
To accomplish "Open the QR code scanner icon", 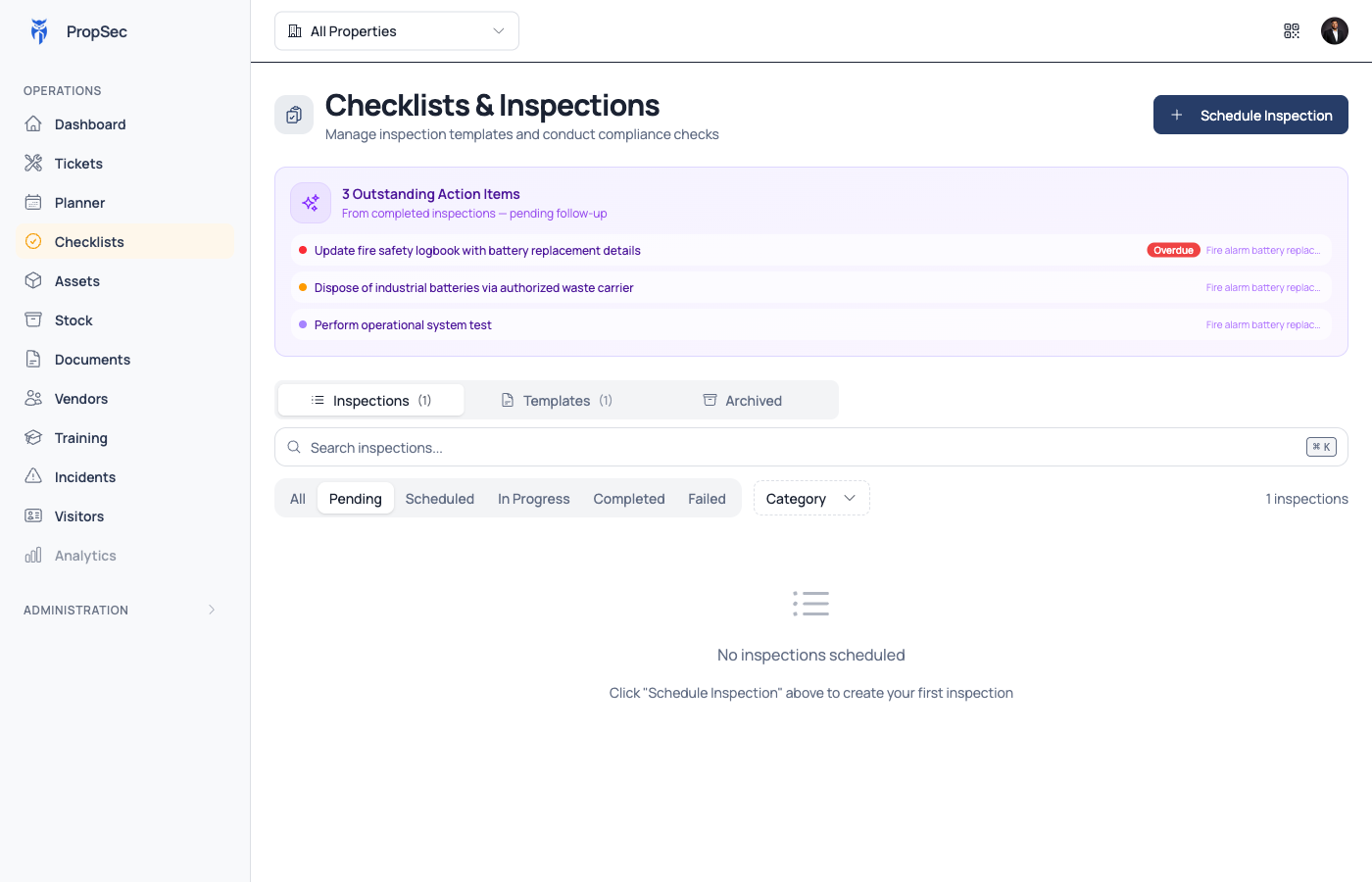I will coord(1292,31).
